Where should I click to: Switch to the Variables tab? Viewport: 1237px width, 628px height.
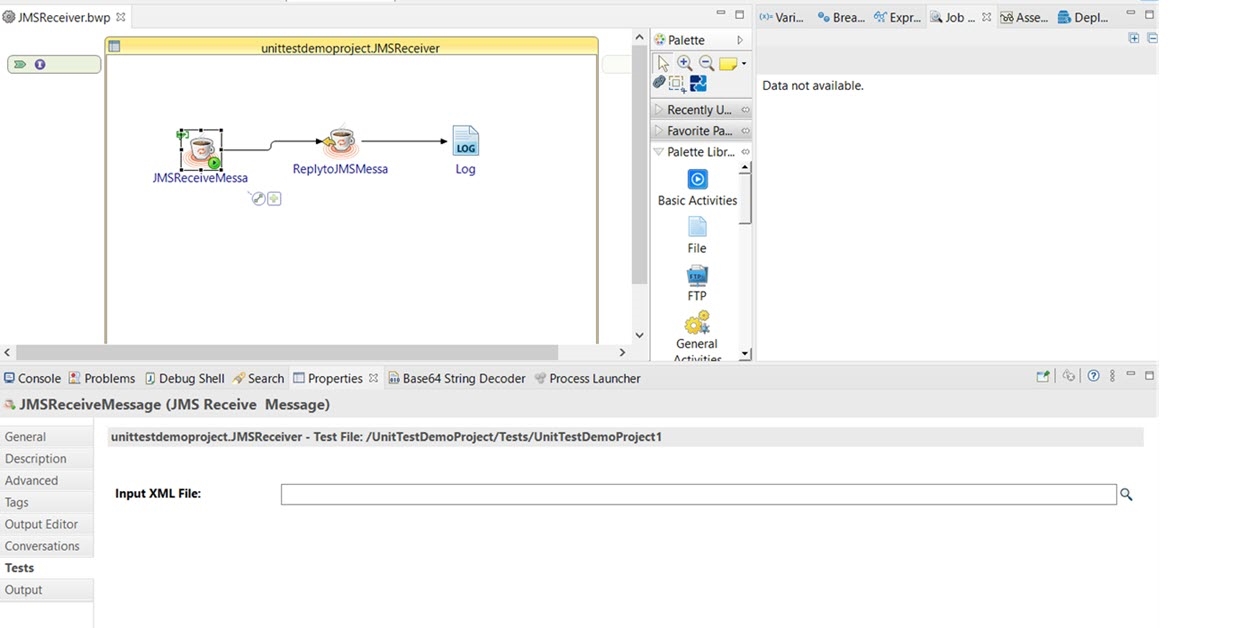click(x=782, y=17)
